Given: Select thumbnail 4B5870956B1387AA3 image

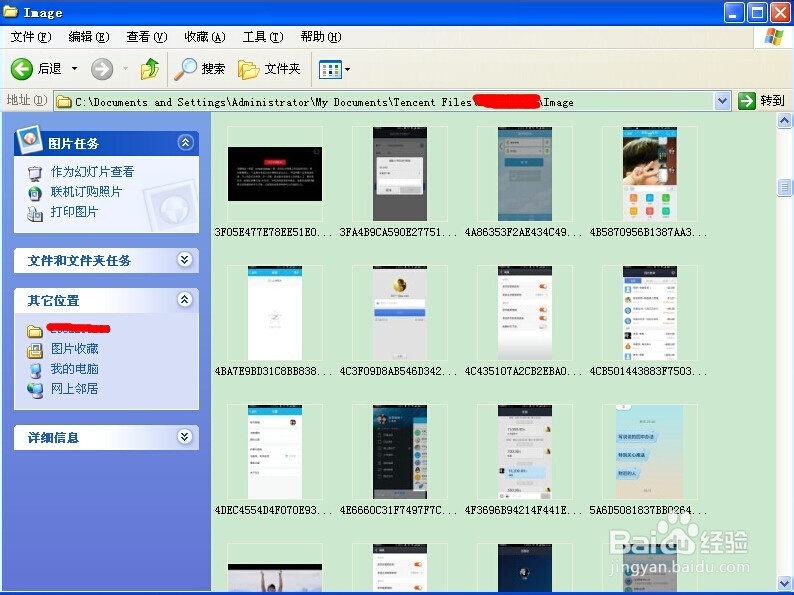Looking at the screenshot, I should pyautogui.click(x=650, y=174).
